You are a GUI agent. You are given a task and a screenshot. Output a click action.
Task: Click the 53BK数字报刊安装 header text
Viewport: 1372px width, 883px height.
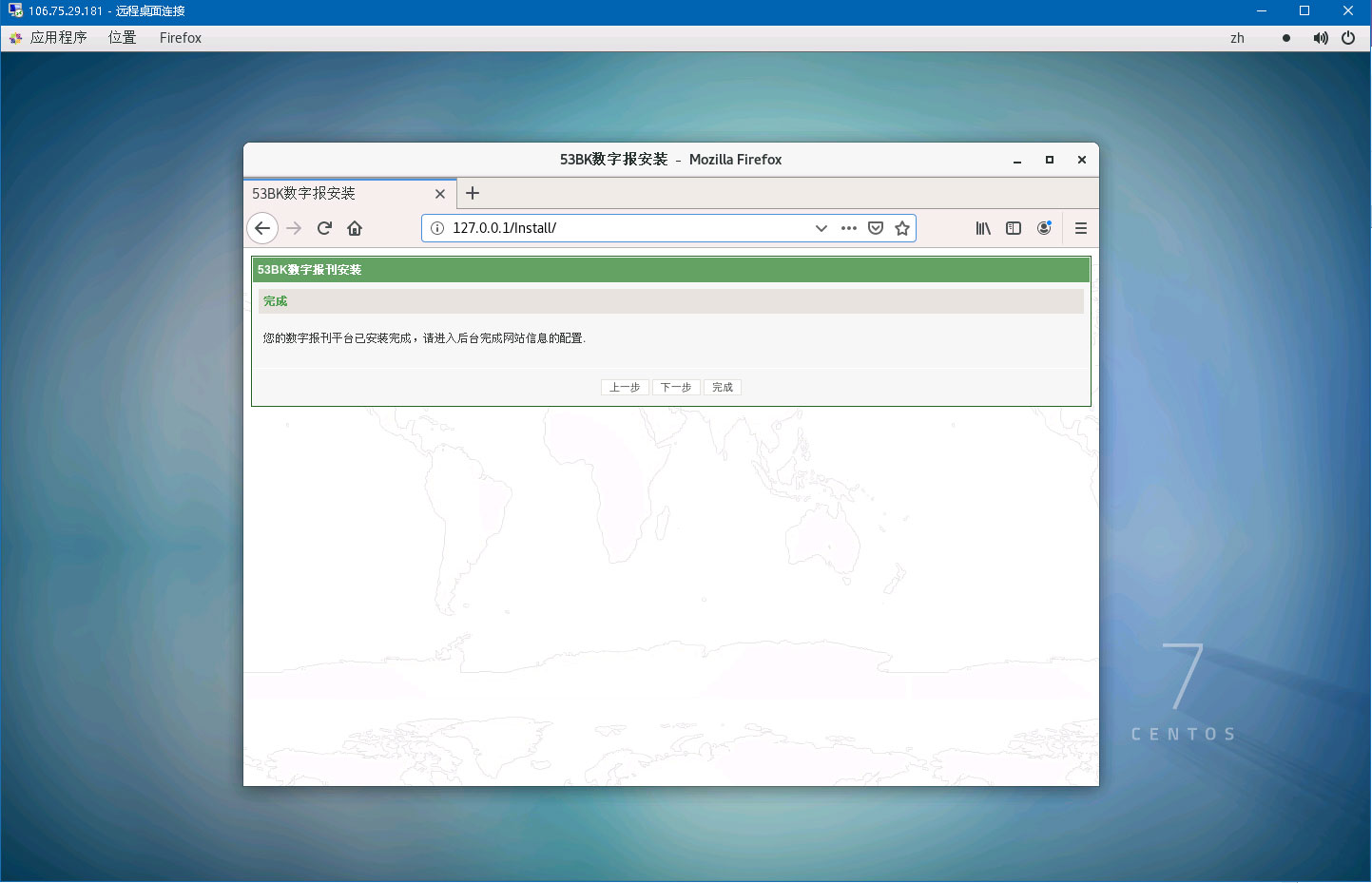(309, 270)
